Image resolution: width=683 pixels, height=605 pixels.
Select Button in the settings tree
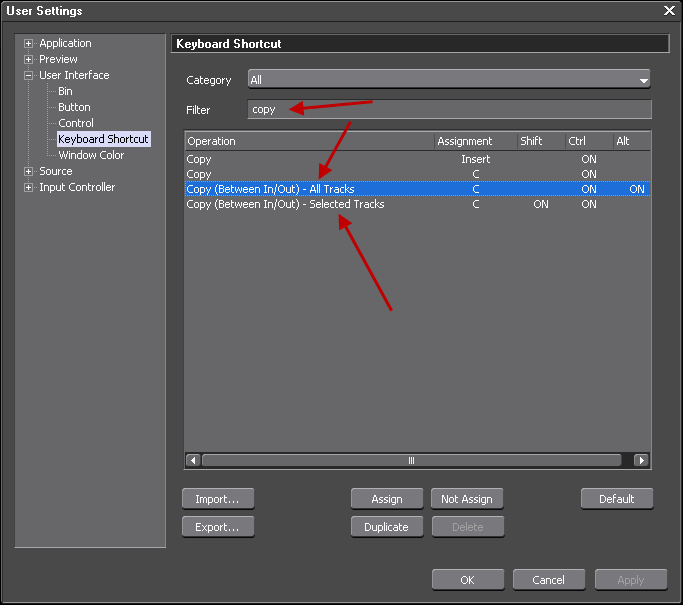pyautogui.click(x=74, y=107)
